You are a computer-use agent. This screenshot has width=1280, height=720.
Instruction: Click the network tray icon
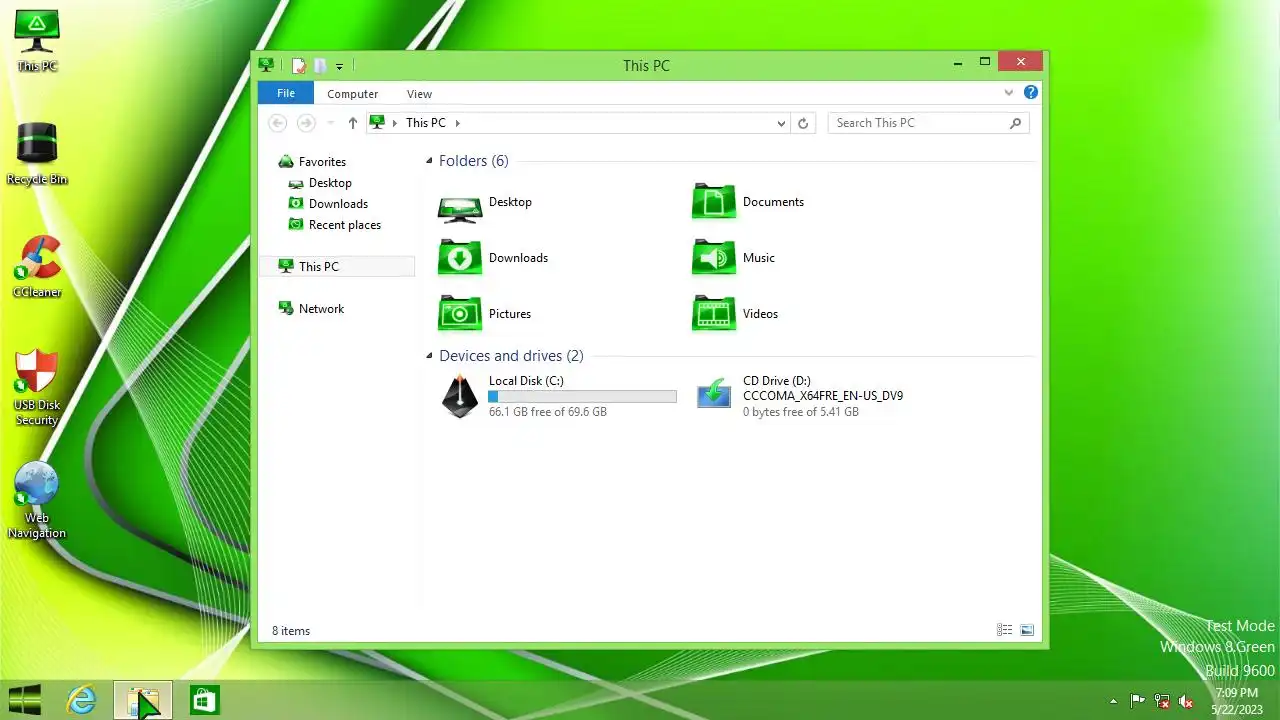tap(1162, 701)
